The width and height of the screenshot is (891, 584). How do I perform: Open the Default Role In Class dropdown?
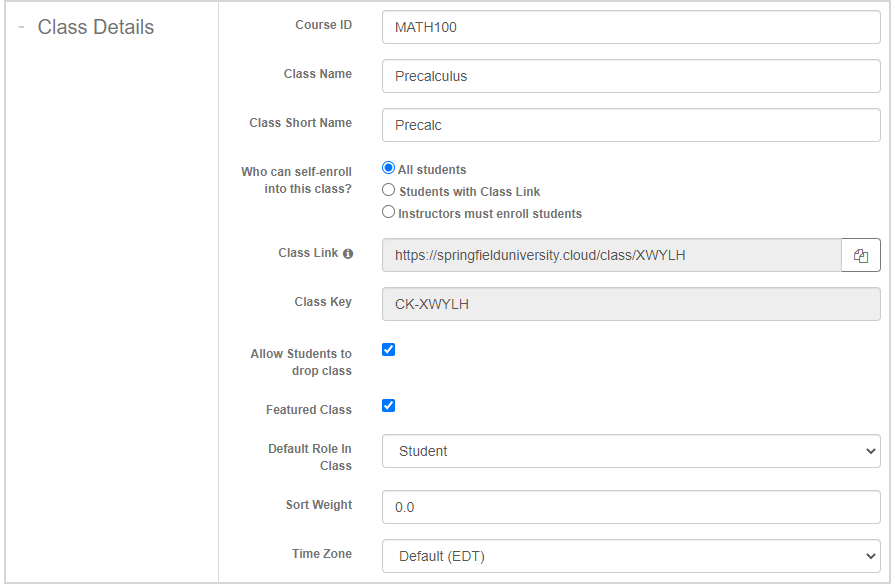point(630,451)
